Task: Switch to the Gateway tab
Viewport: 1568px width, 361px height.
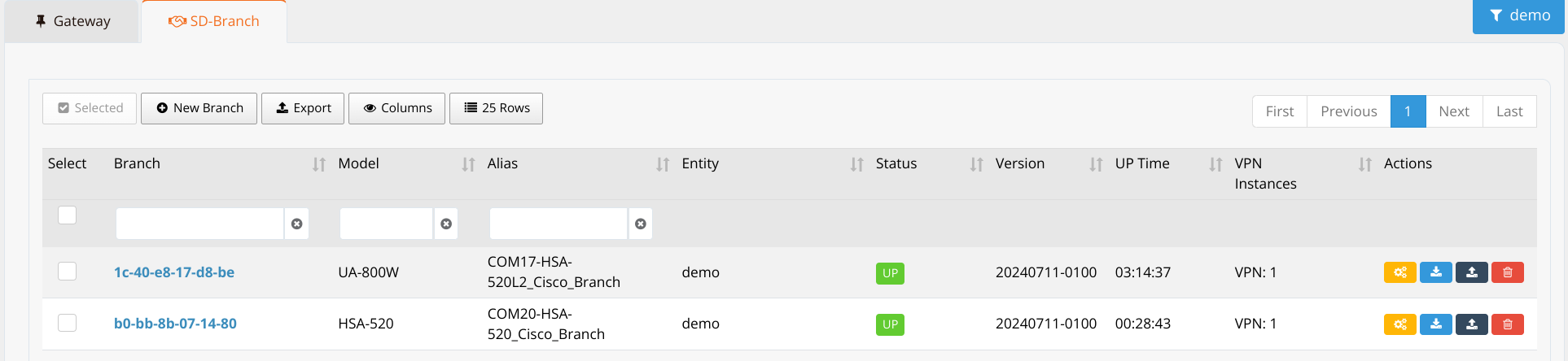Action: [x=72, y=21]
